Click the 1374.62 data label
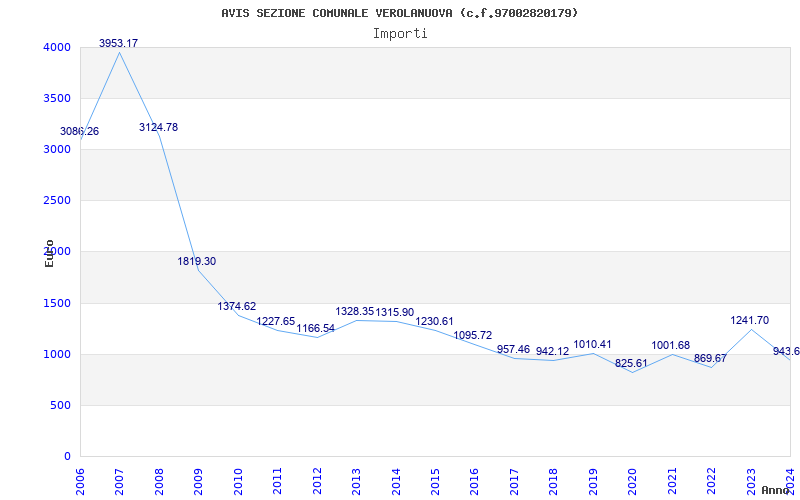This screenshot has height=500, width=800. 237,306
